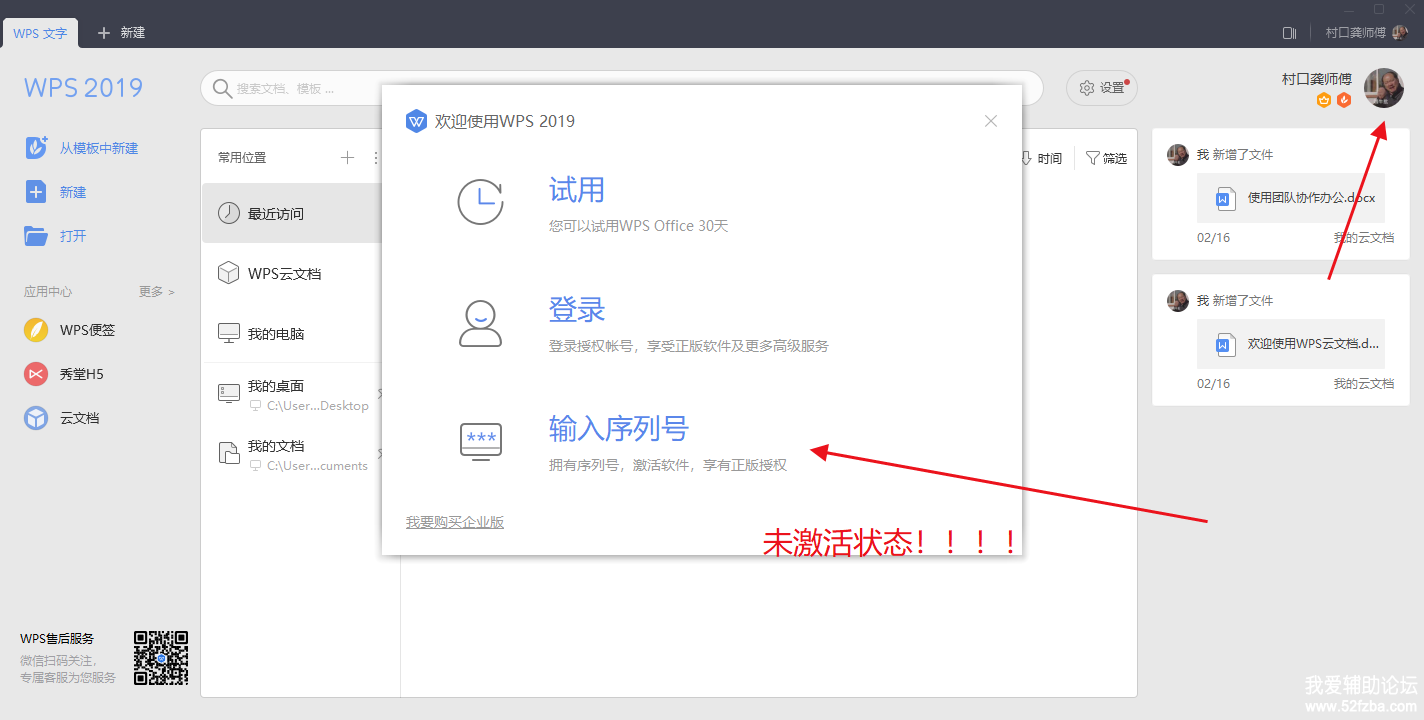The width and height of the screenshot is (1424, 720).
Task: Open 云文档 in app center
Action: (62, 418)
